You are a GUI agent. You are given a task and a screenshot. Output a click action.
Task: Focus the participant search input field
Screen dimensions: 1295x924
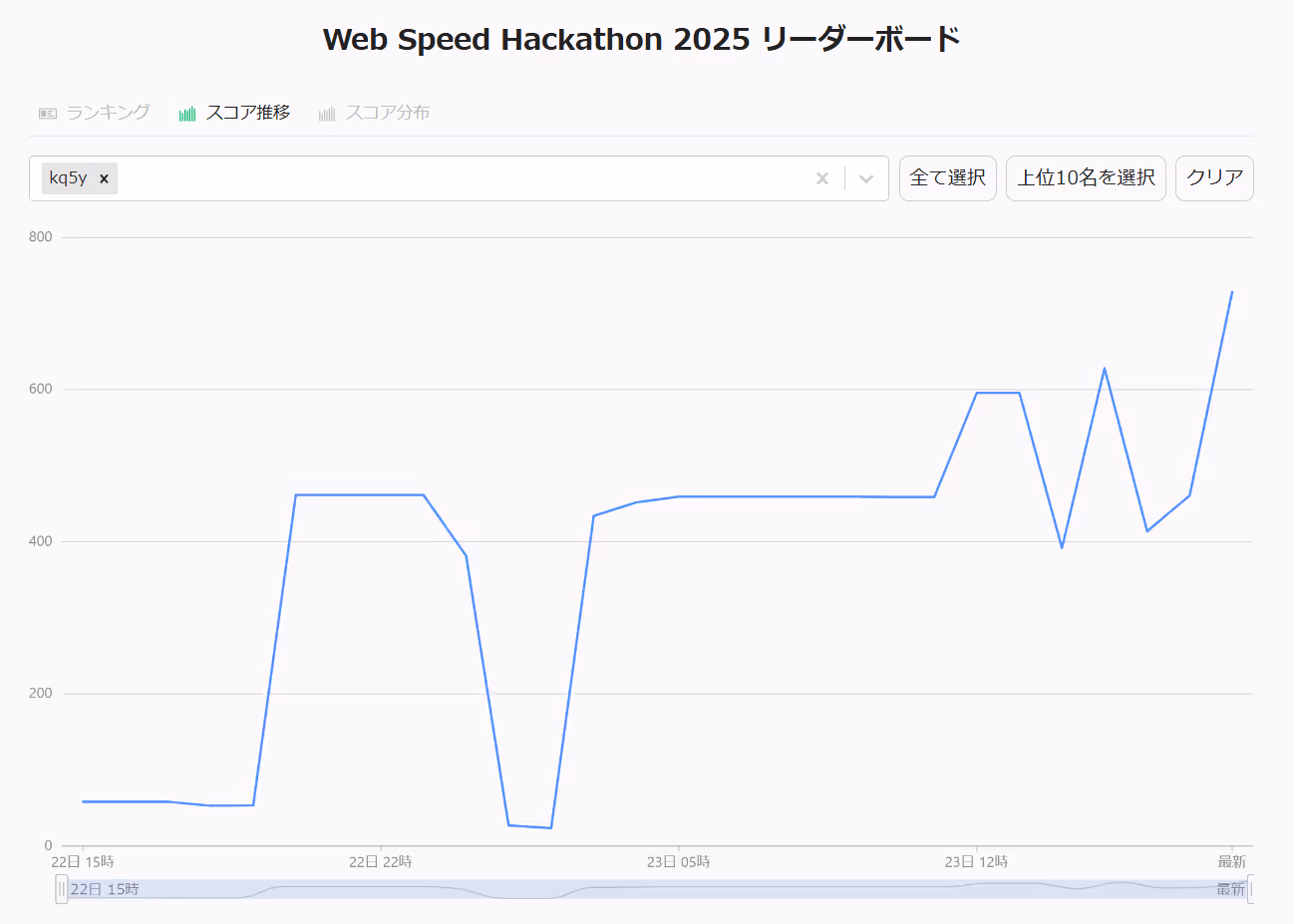464,178
